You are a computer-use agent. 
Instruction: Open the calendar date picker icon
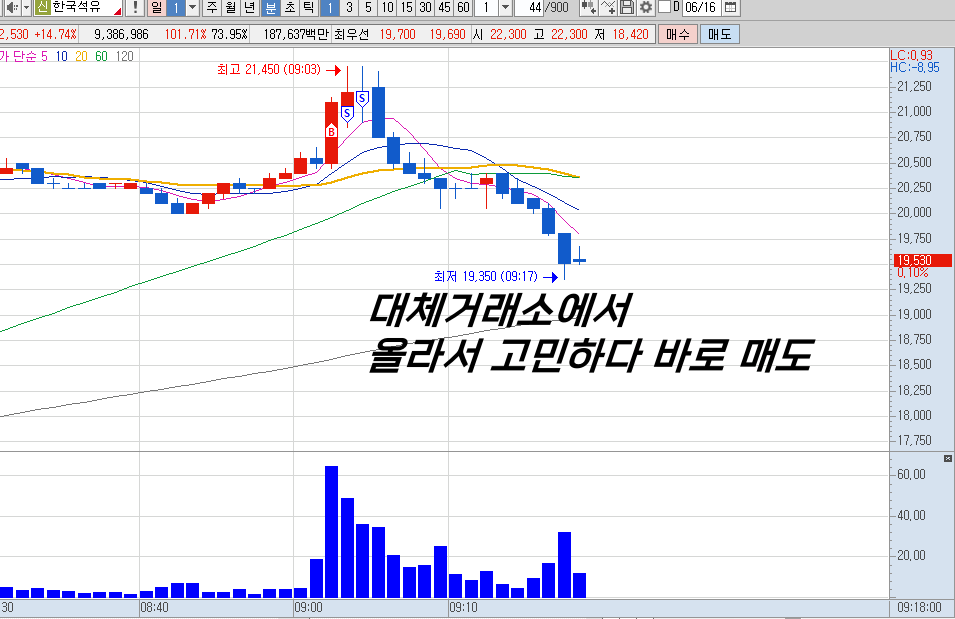(730, 7)
